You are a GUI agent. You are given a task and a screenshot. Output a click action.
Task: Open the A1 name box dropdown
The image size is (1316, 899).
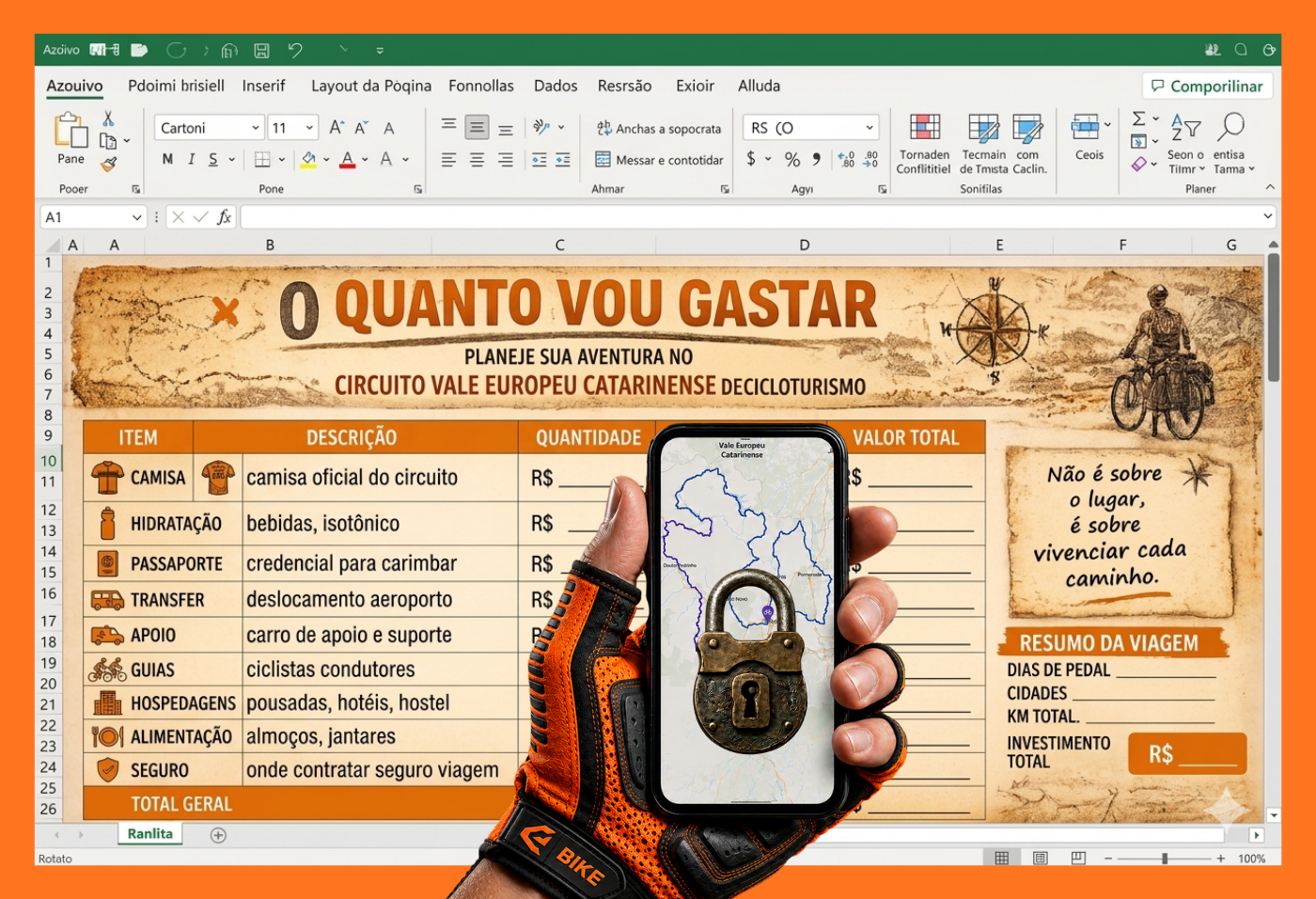point(137,217)
